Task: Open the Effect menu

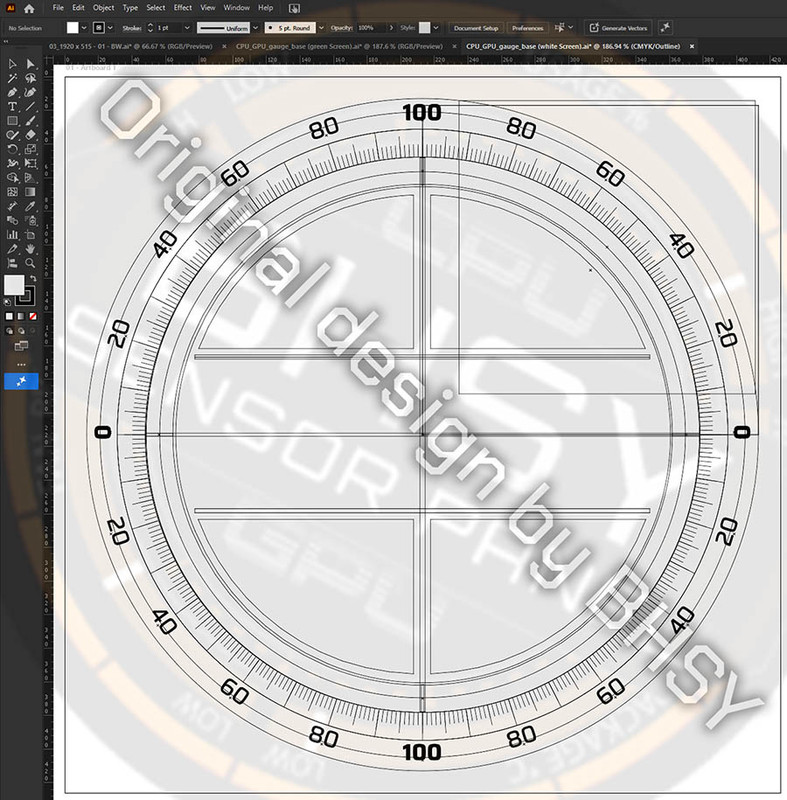Action: 183,8
